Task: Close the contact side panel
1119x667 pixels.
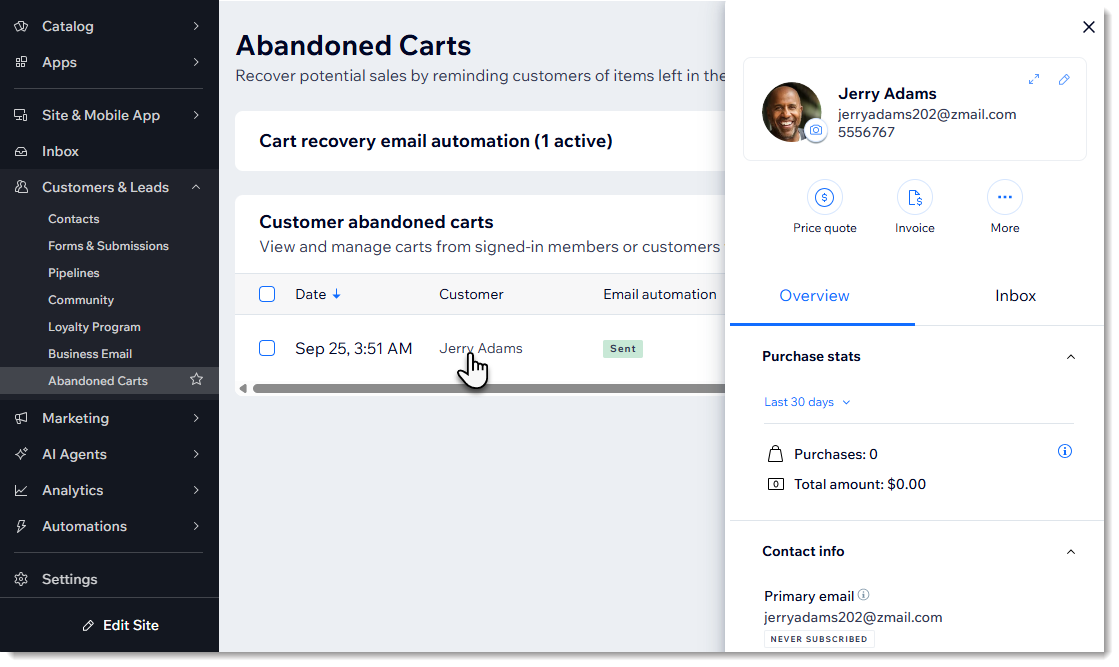Action: point(1088,27)
